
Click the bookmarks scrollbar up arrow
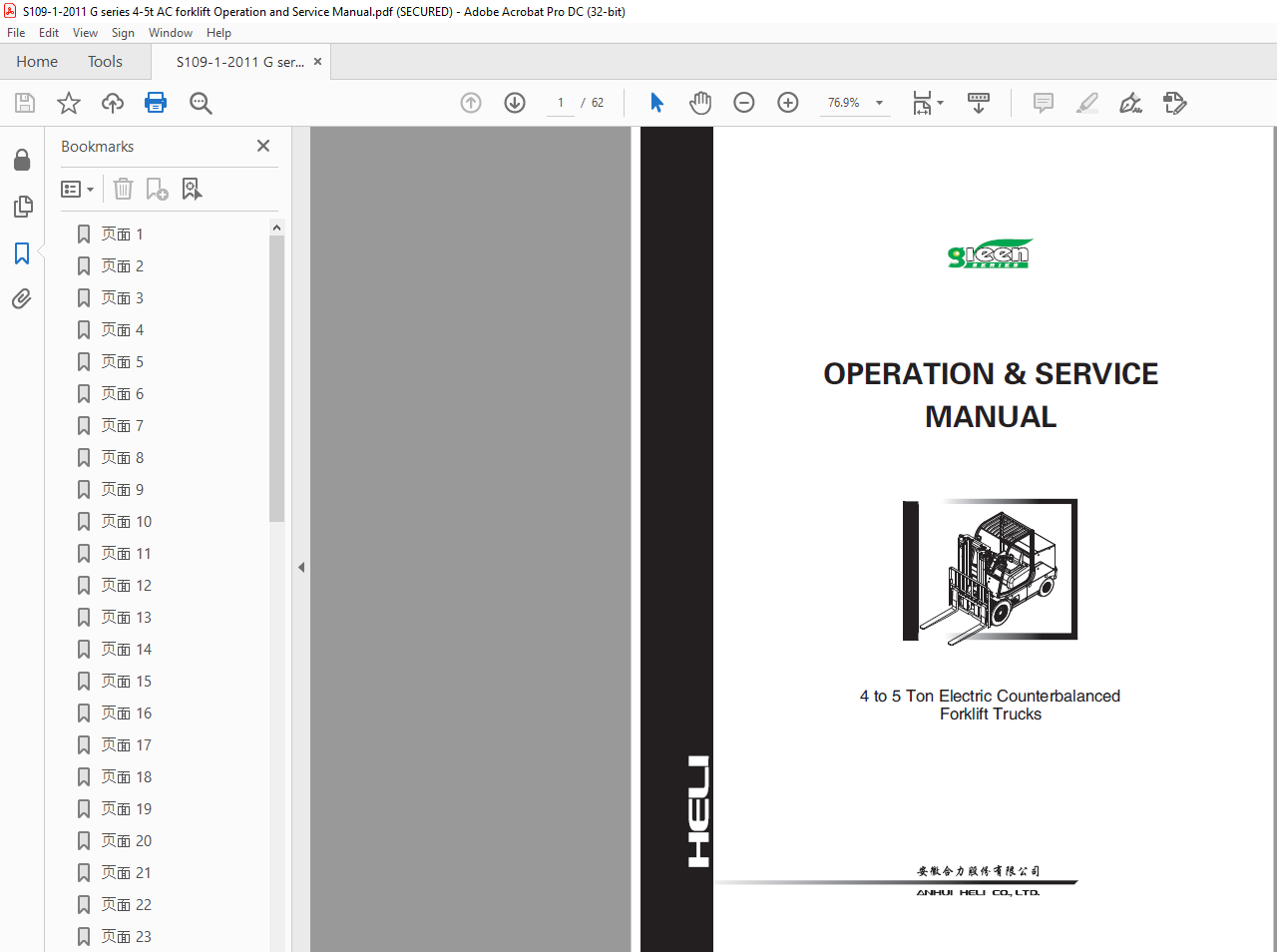tap(276, 228)
